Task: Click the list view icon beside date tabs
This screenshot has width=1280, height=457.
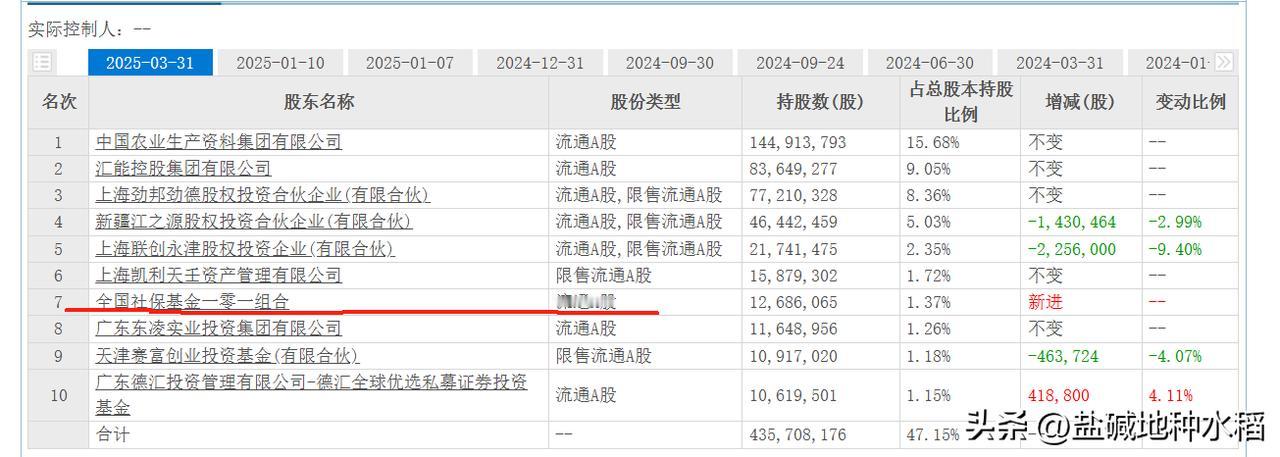Action: tap(42, 62)
